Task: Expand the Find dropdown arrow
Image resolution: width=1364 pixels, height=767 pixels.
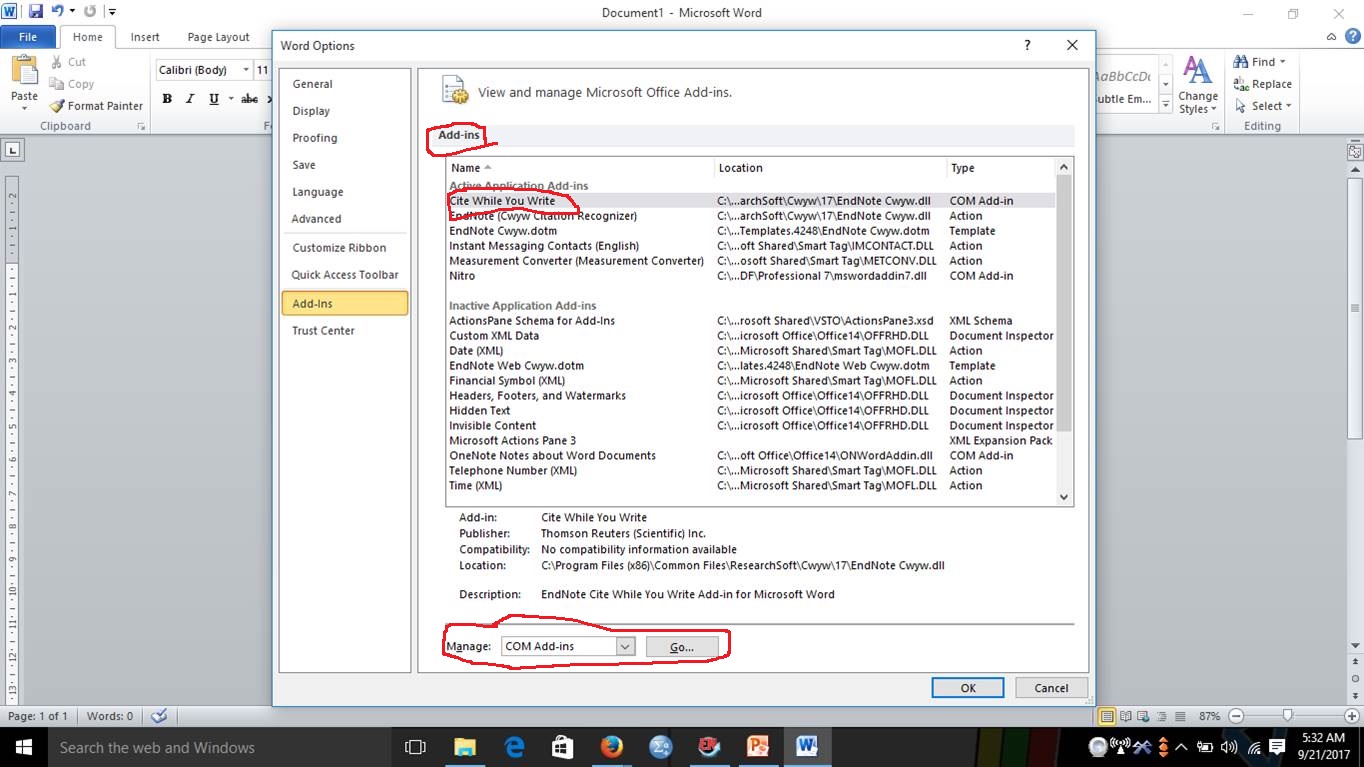Action: [x=1283, y=62]
